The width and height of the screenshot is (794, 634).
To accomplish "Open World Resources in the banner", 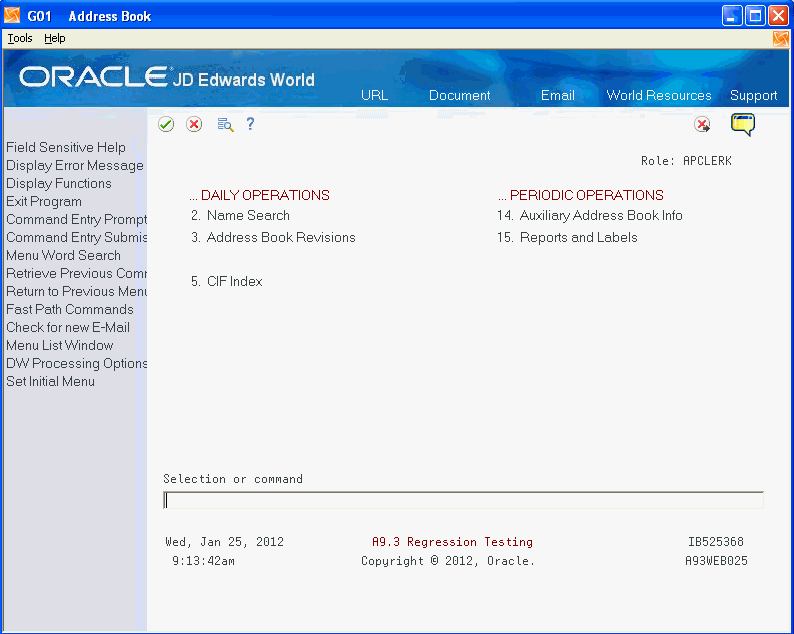I will click(x=659, y=95).
